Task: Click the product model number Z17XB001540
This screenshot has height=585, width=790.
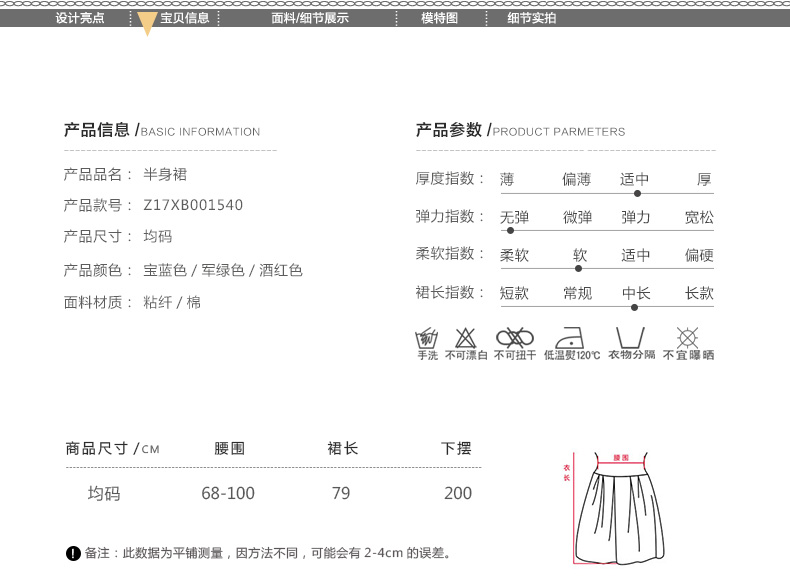Action: pyautogui.click(x=193, y=205)
